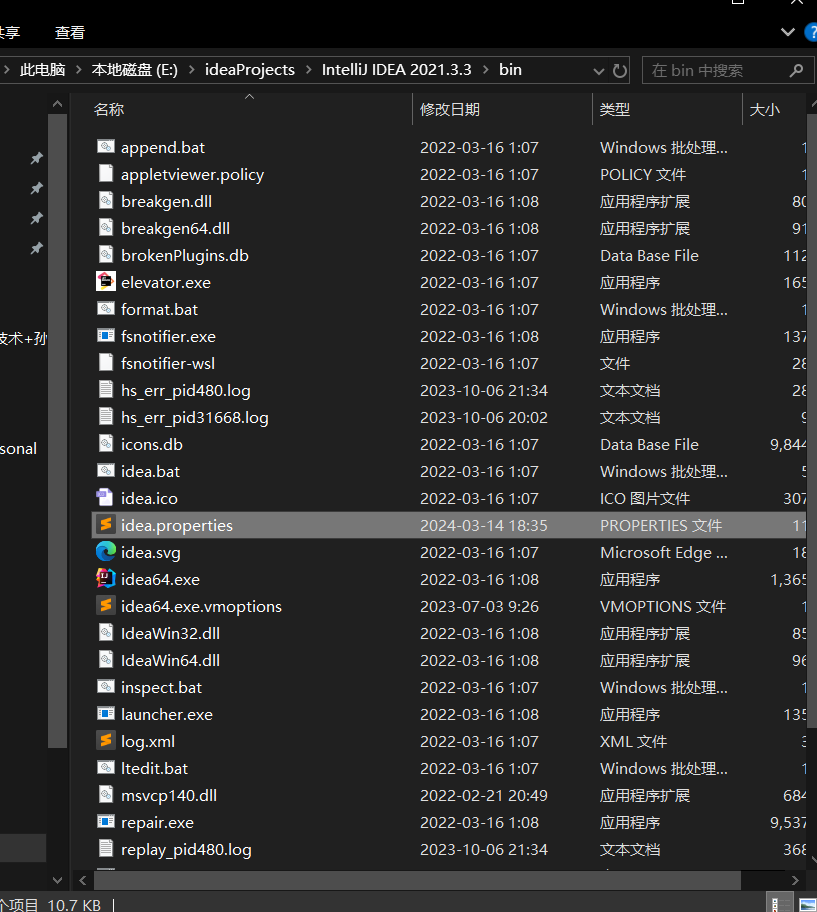Click the ICO 图片文件 type cell
817x912 pixels.
[x=645, y=498]
